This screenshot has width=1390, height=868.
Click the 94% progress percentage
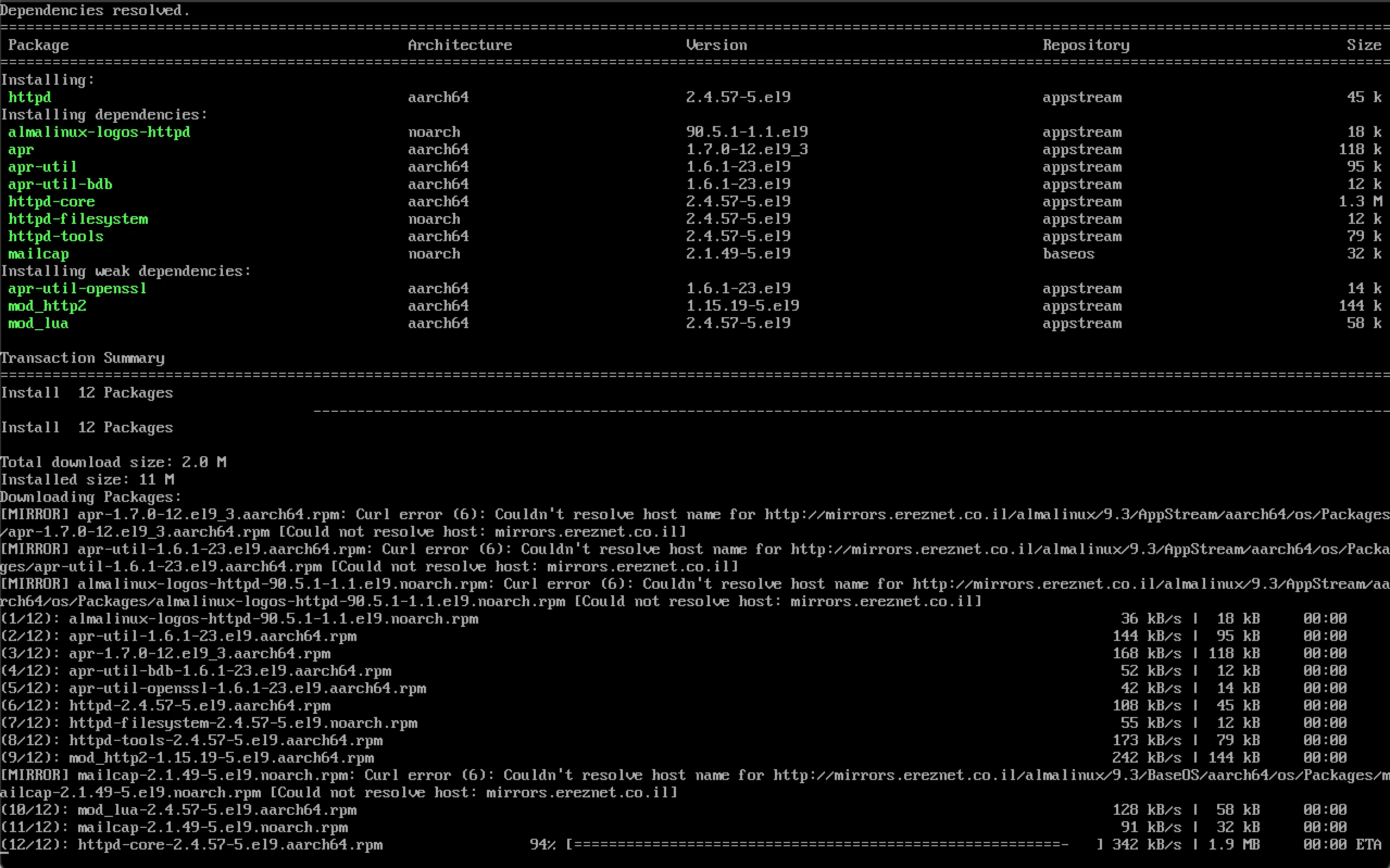(x=542, y=845)
